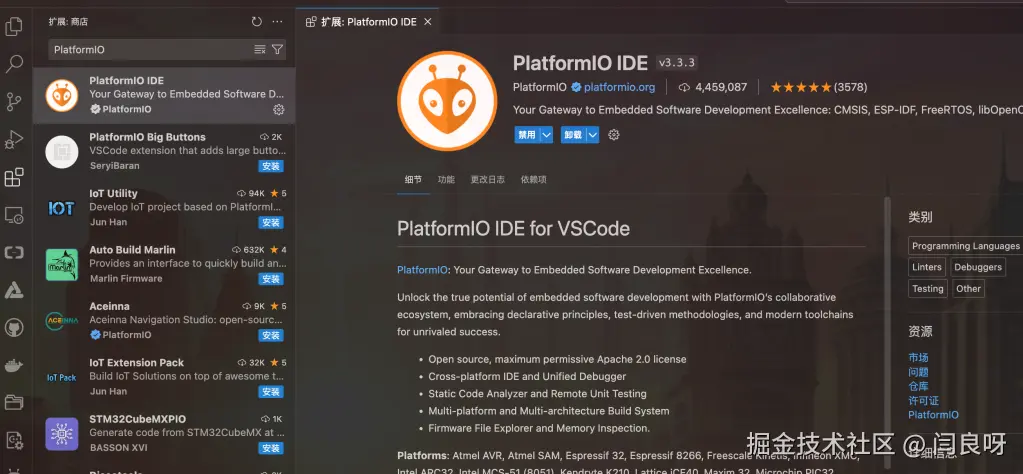Expand the 卸载 dropdown arrow
Screen dimensions: 1023x474
click(592, 135)
